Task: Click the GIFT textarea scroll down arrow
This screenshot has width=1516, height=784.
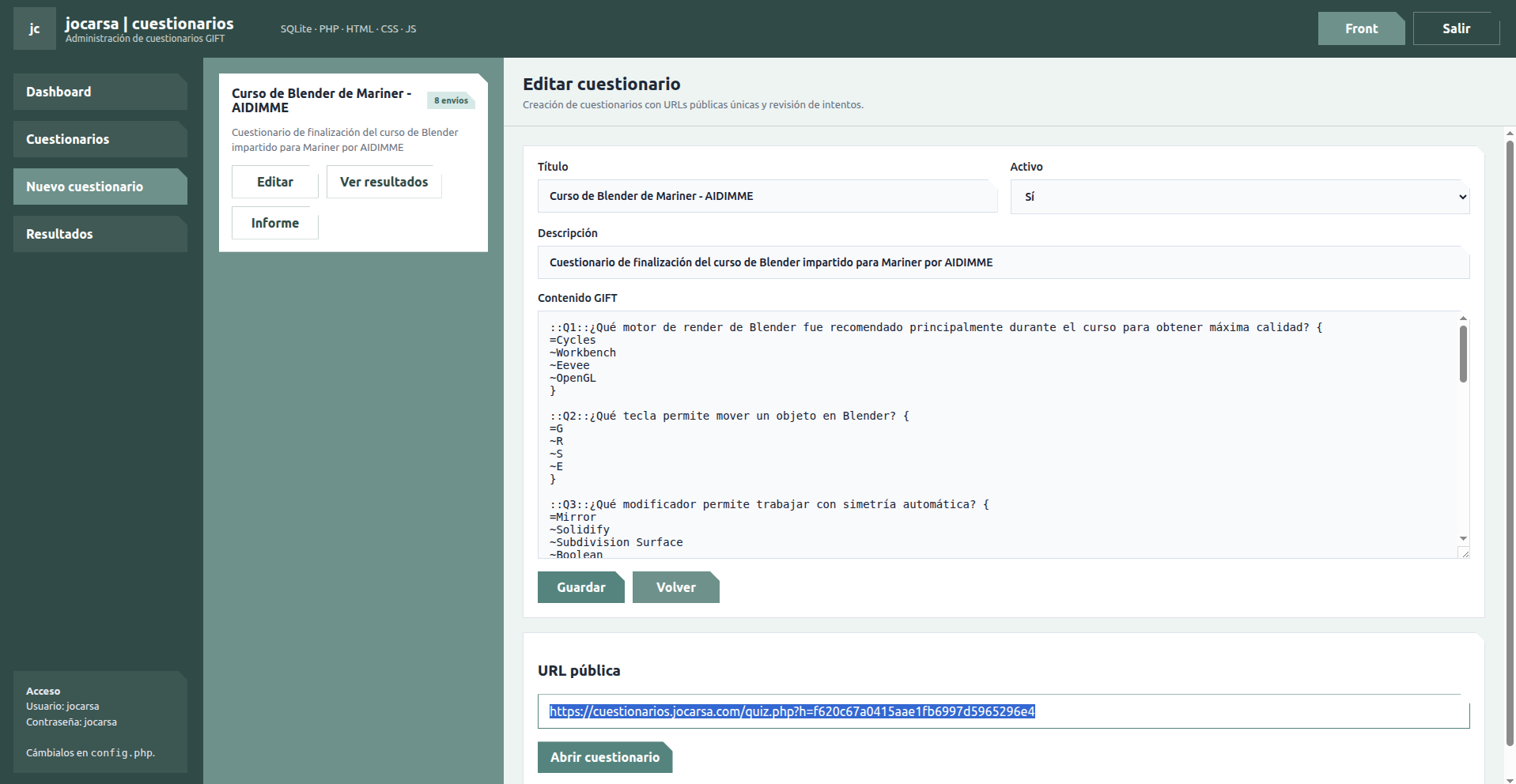Action: click(x=1463, y=538)
